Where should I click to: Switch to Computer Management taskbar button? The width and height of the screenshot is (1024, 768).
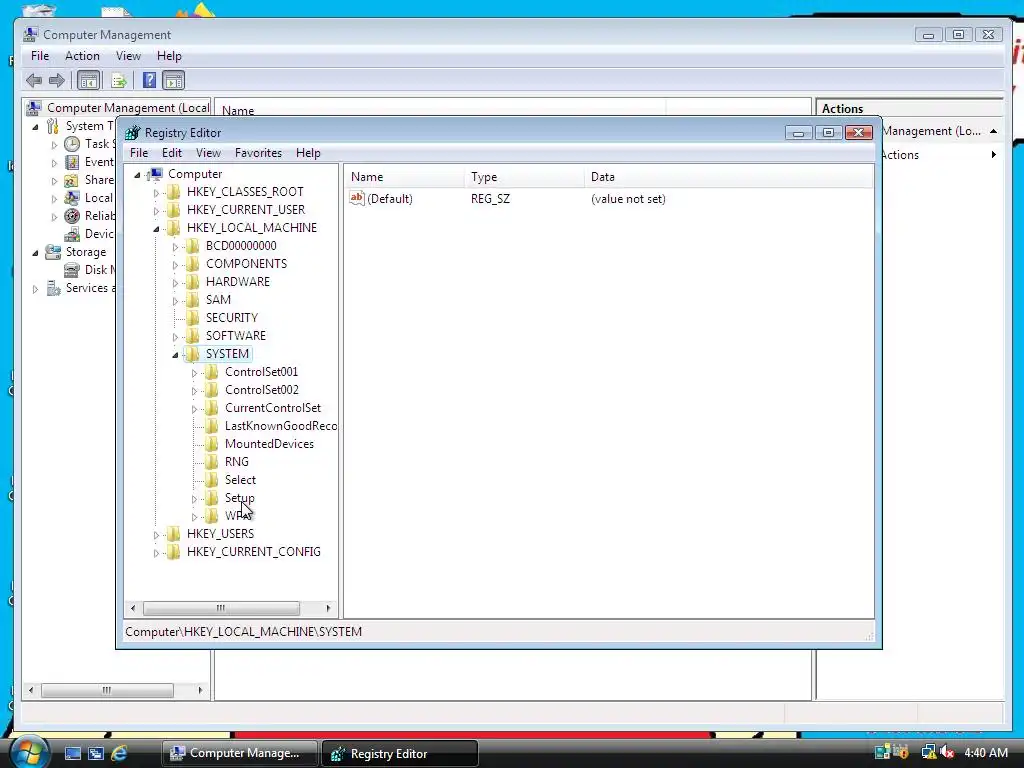click(x=239, y=753)
